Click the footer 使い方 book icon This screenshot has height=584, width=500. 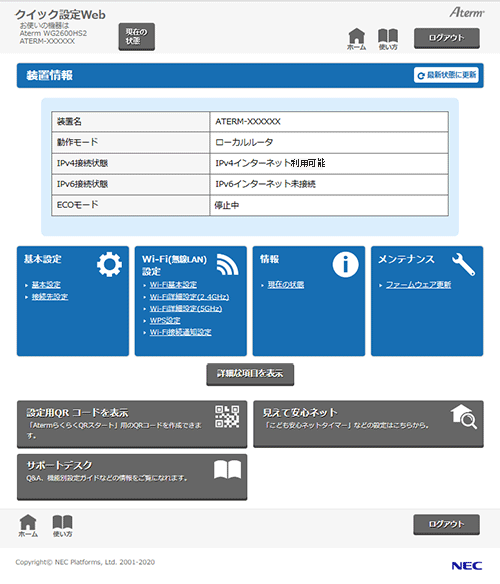[63, 526]
